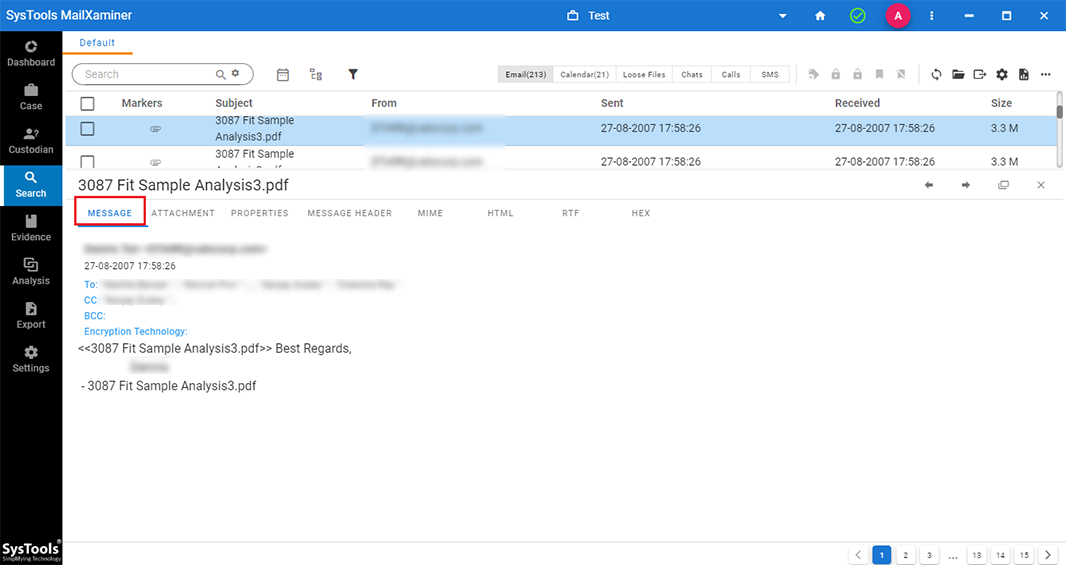
Task: Go to page 13 of results
Action: (977, 555)
